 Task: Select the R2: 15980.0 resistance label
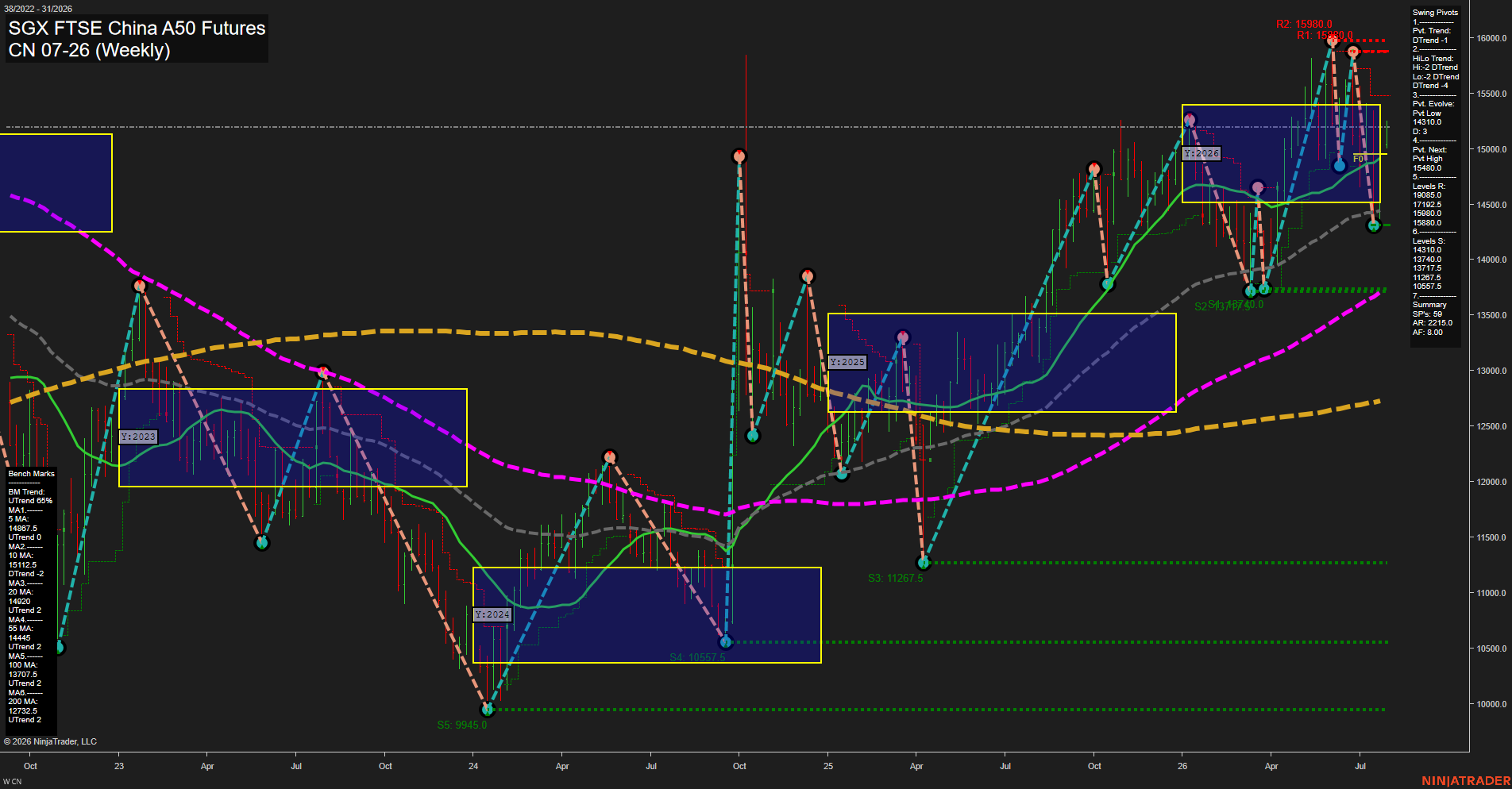click(1304, 25)
